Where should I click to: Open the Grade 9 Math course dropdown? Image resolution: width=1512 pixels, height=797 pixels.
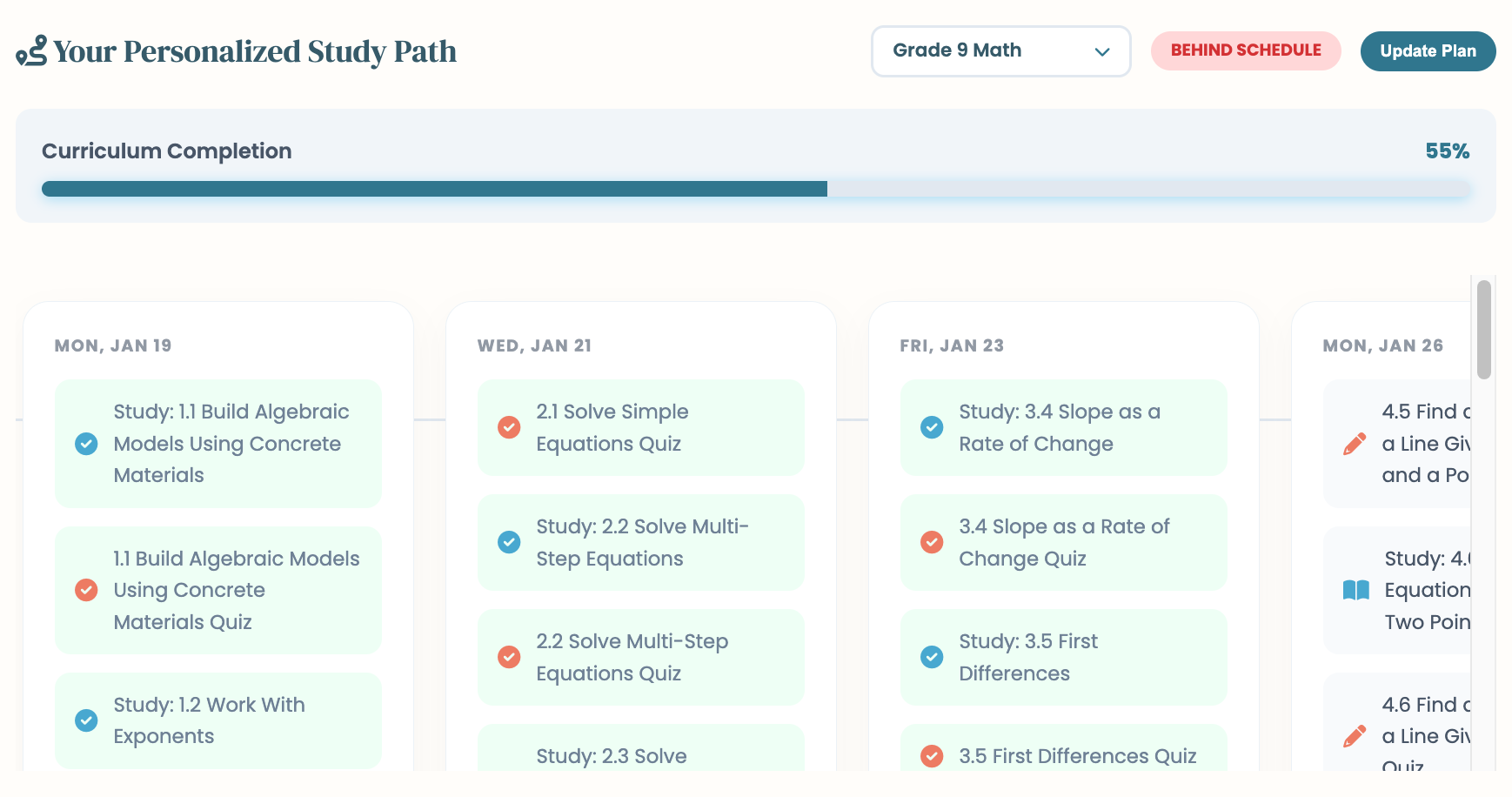click(x=1000, y=51)
